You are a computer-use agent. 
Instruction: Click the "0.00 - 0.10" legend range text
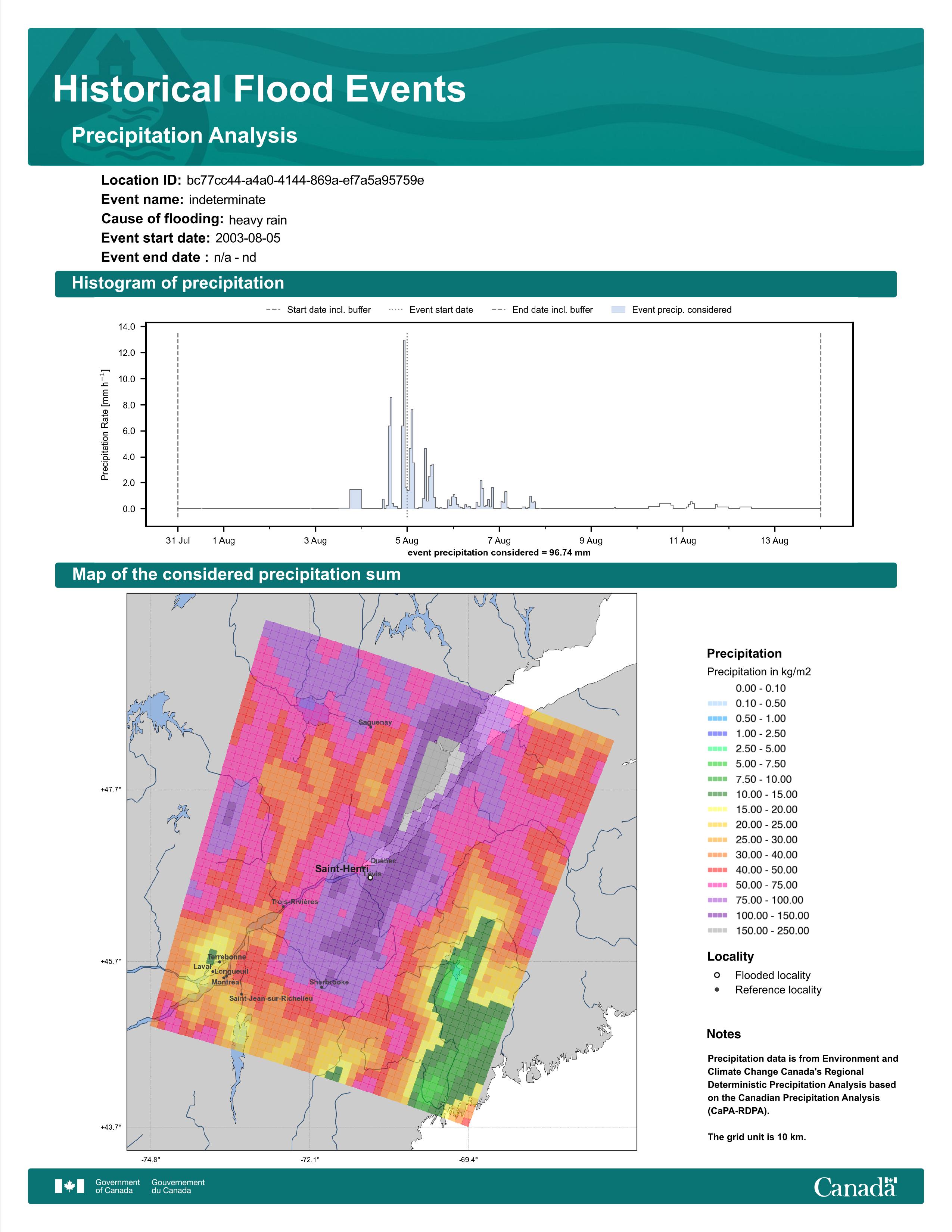tap(760, 688)
